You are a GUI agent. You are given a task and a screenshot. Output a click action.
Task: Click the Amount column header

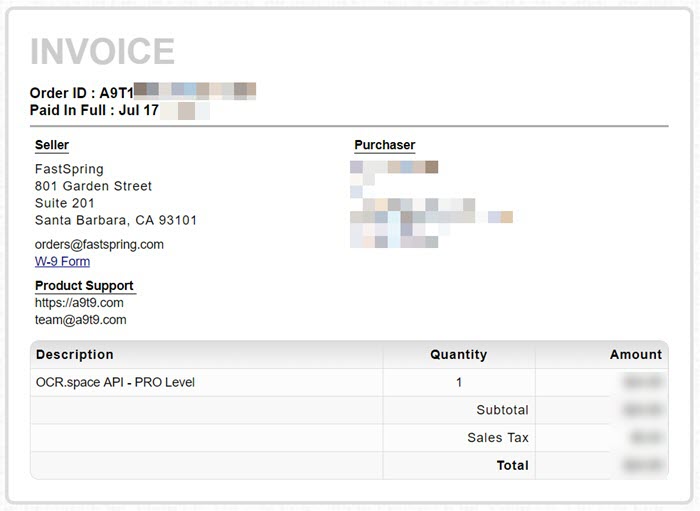[636, 354]
